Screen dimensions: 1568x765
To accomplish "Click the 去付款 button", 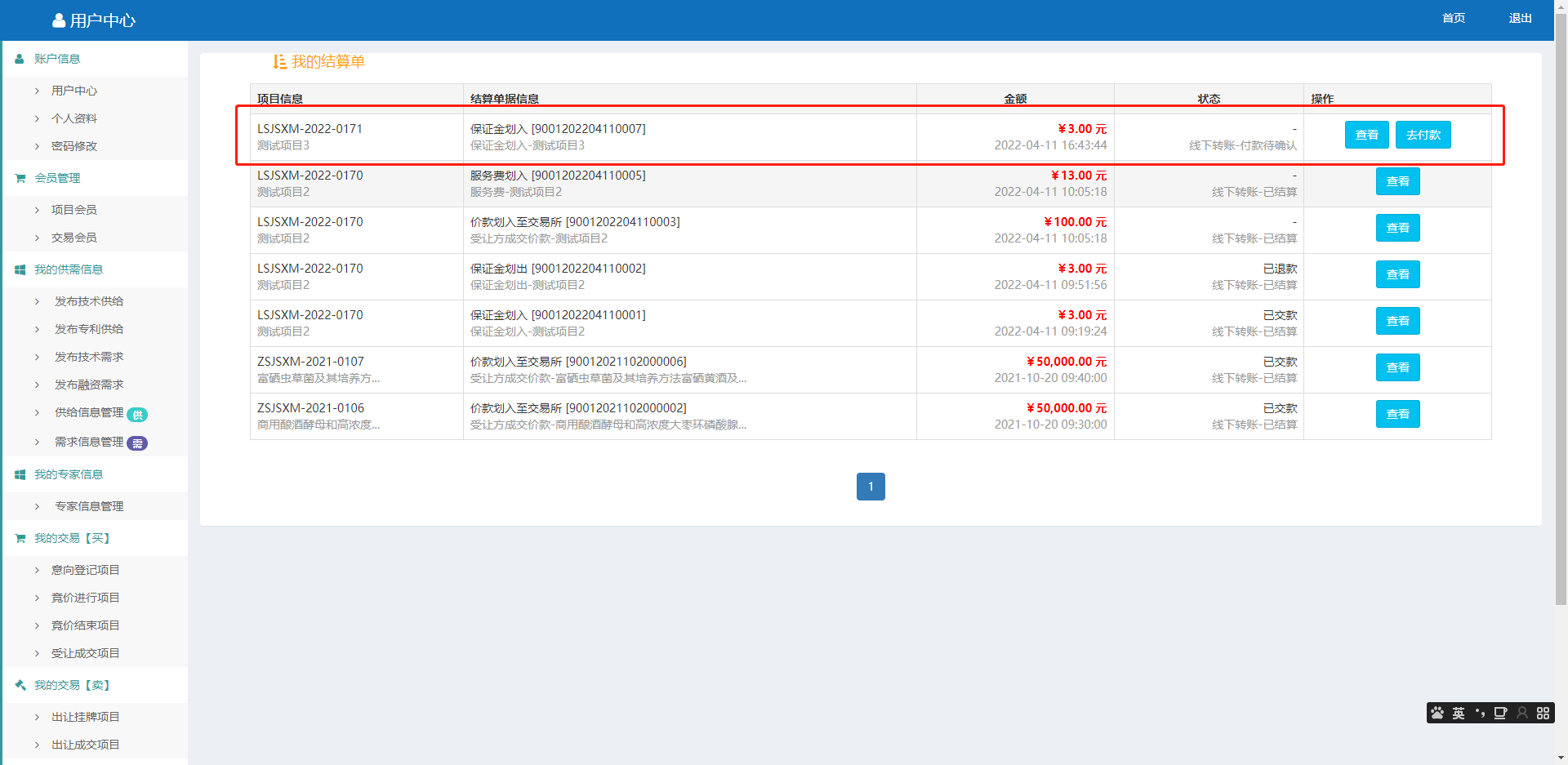I will point(1423,135).
